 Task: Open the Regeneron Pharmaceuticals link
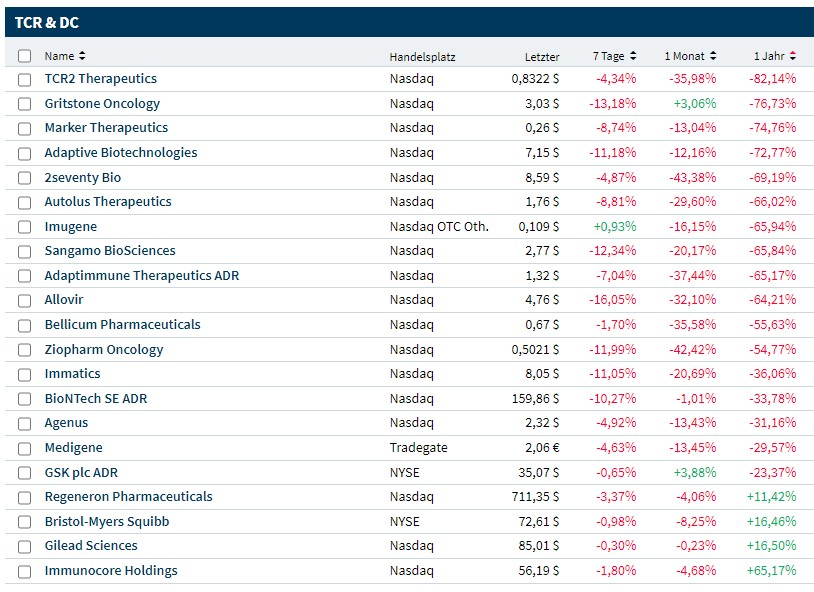pyautogui.click(x=128, y=497)
